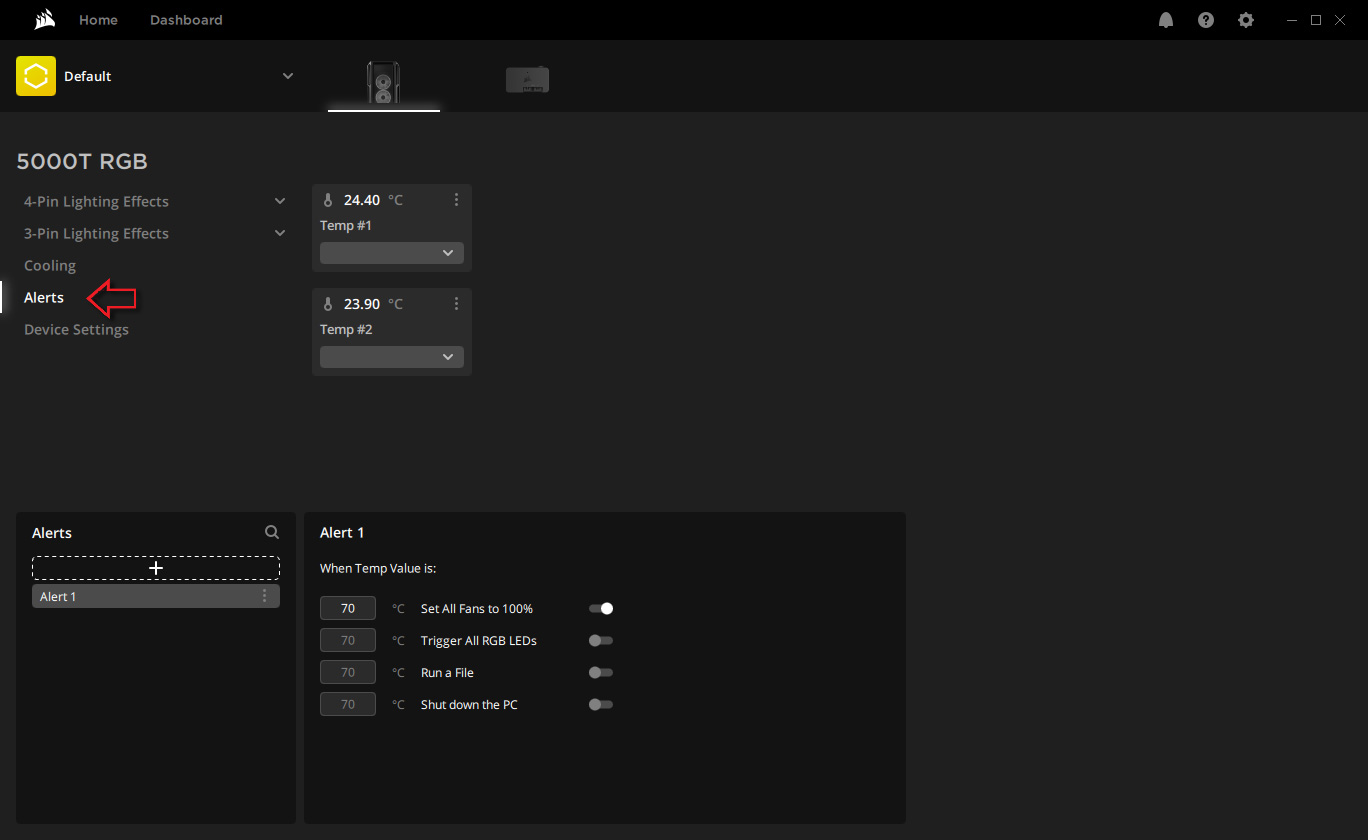The width and height of the screenshot is (1368, 840).
Task: Enable Trigger All RGB LEDs toggle
Action: (x=601, y=640)
